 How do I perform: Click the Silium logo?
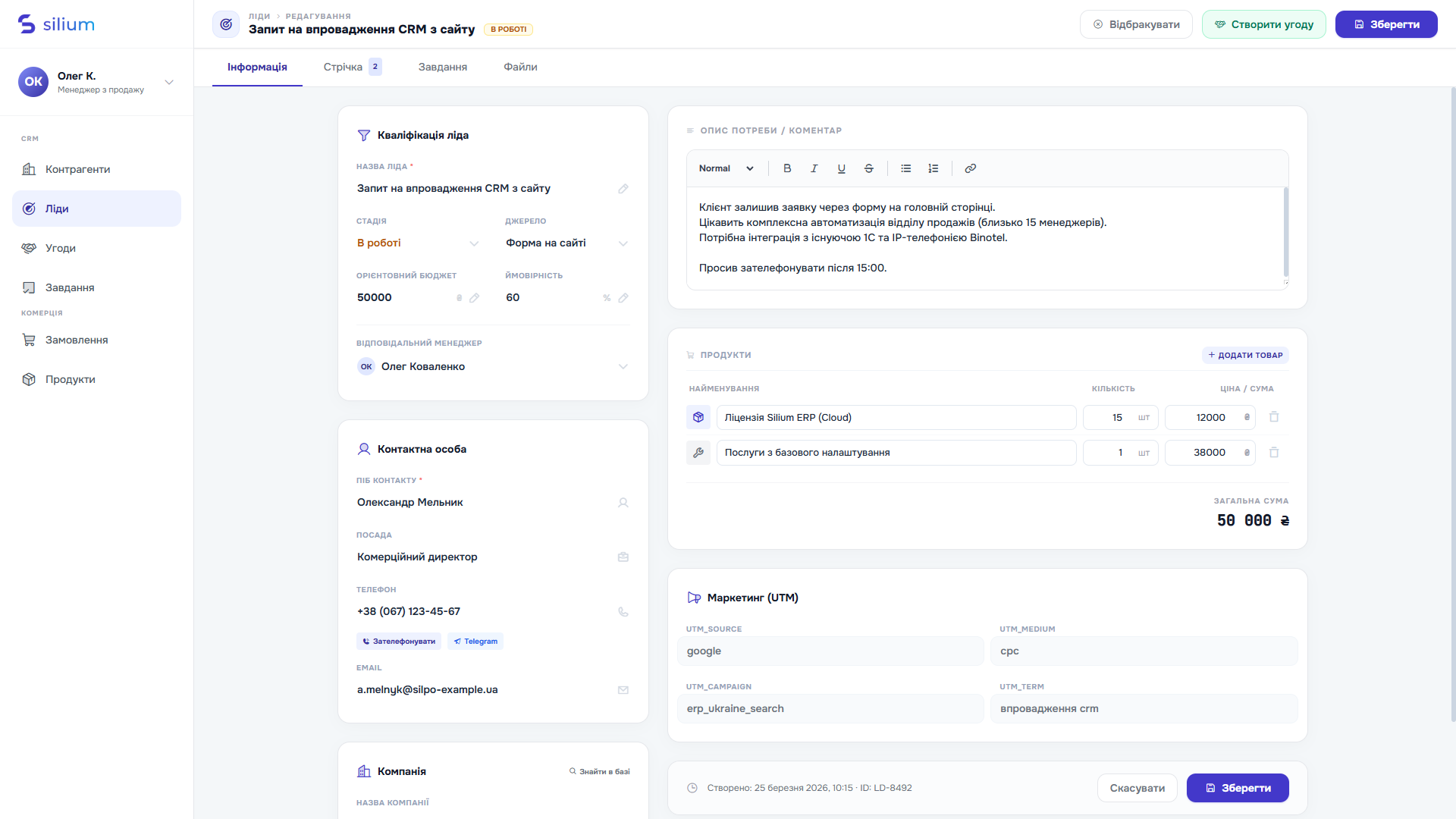56,24
